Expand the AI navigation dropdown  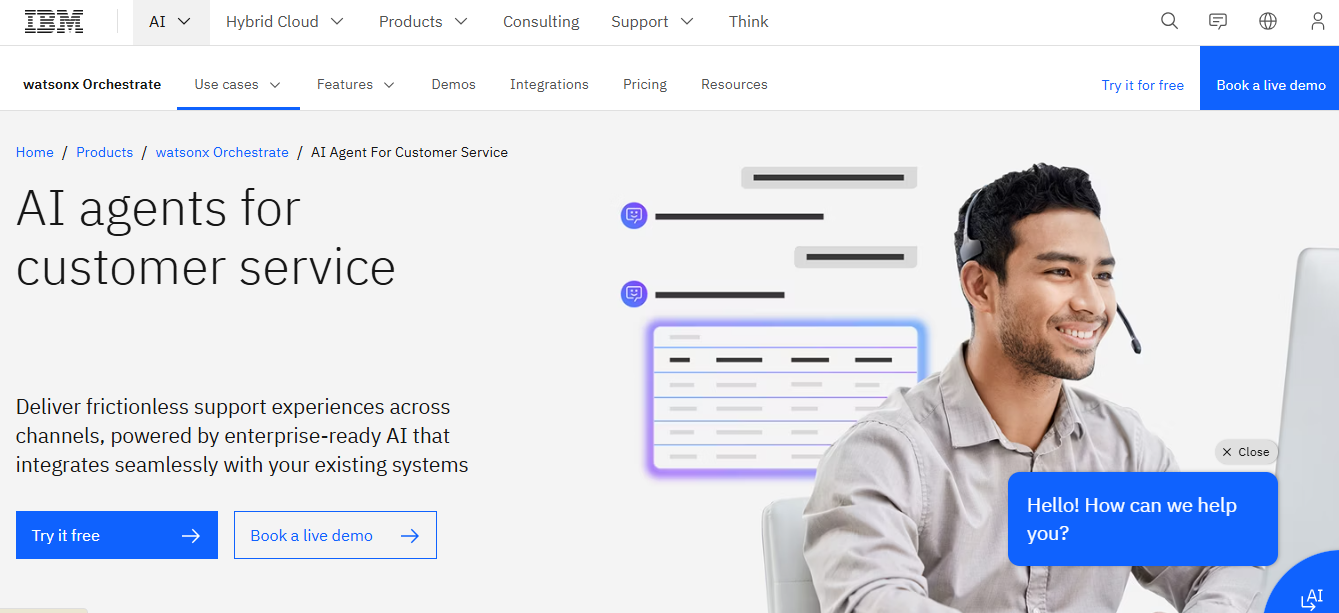pyautogui.click(x=170, y=21)
